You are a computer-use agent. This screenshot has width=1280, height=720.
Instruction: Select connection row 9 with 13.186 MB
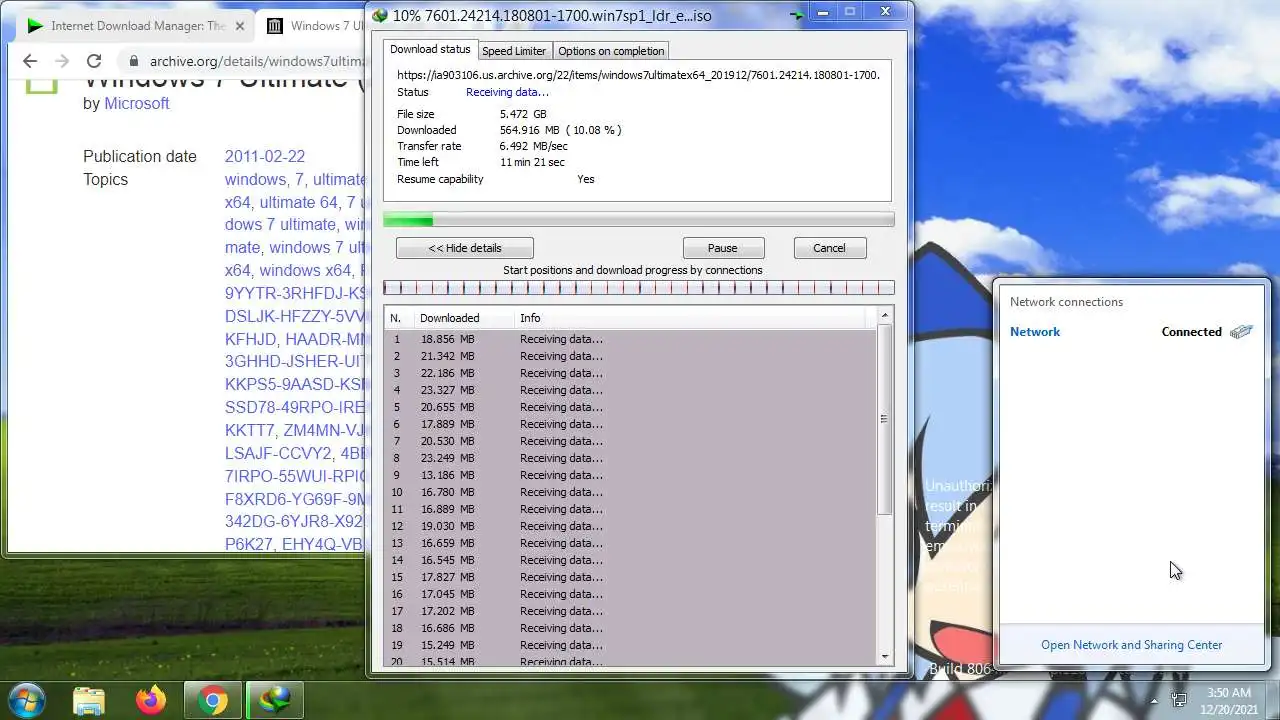click(x=631, y=475)
